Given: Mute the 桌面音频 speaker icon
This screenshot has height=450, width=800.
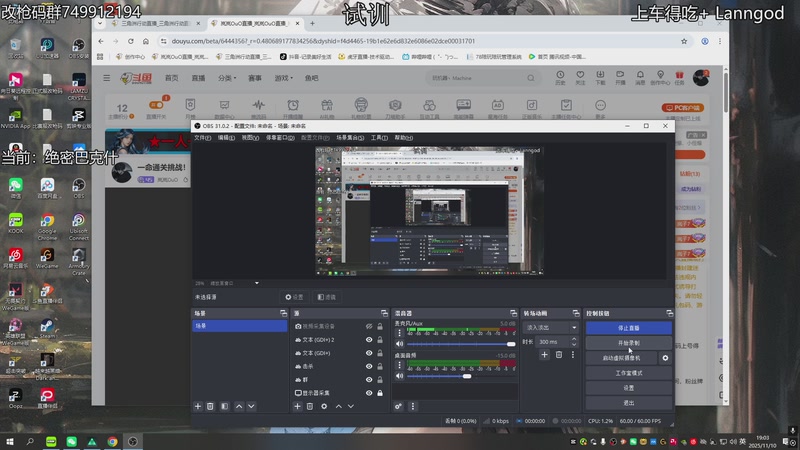Looking at the screenshot, I should pos(399,376).
